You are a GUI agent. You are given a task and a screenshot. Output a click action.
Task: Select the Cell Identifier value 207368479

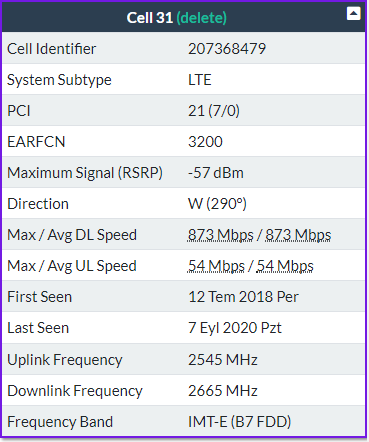click(227, 49)
